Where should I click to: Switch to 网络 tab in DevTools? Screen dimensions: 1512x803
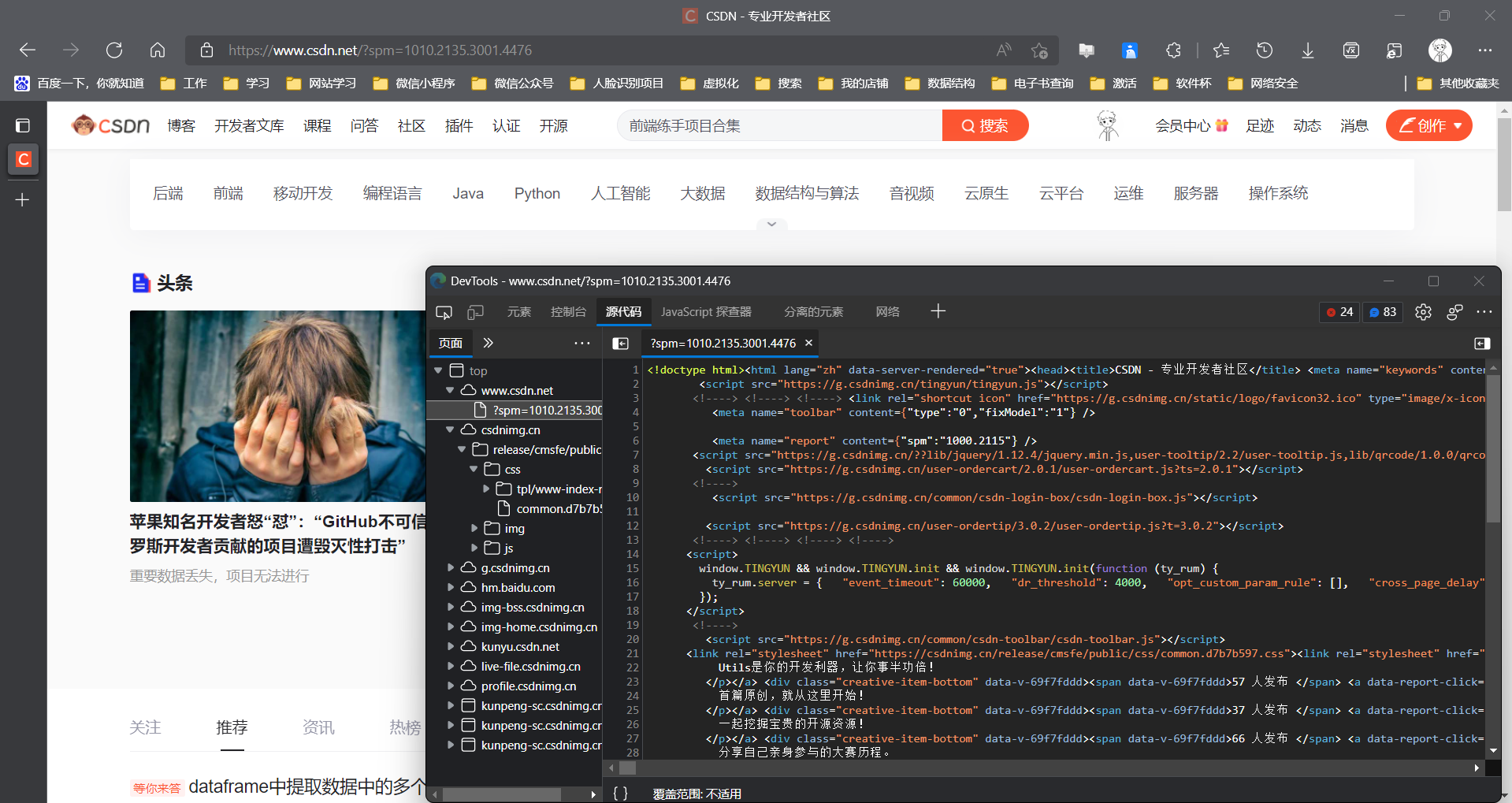coord(887,312)
